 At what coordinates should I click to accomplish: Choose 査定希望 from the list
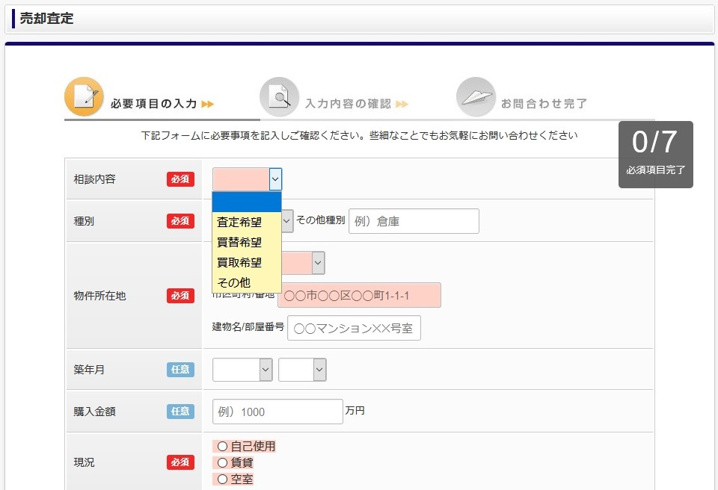point(246,222)
